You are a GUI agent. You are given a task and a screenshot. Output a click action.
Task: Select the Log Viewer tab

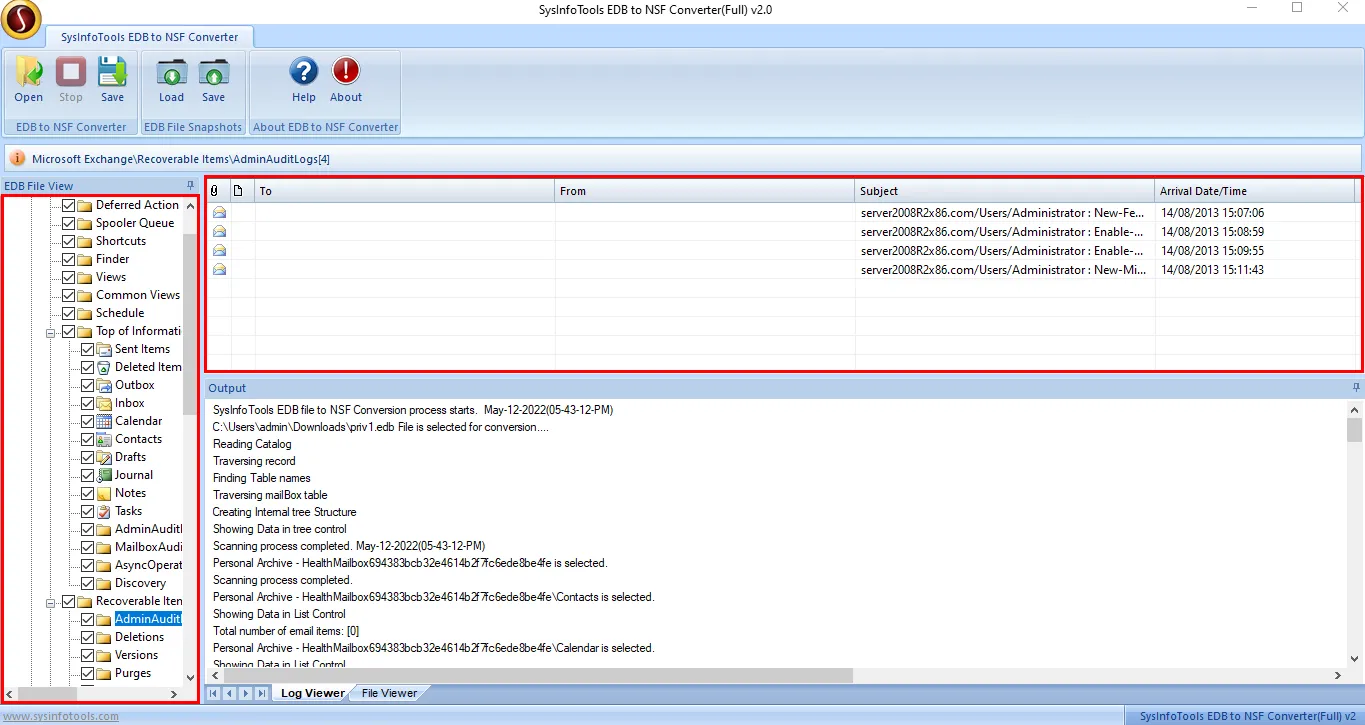pos(312,693)
